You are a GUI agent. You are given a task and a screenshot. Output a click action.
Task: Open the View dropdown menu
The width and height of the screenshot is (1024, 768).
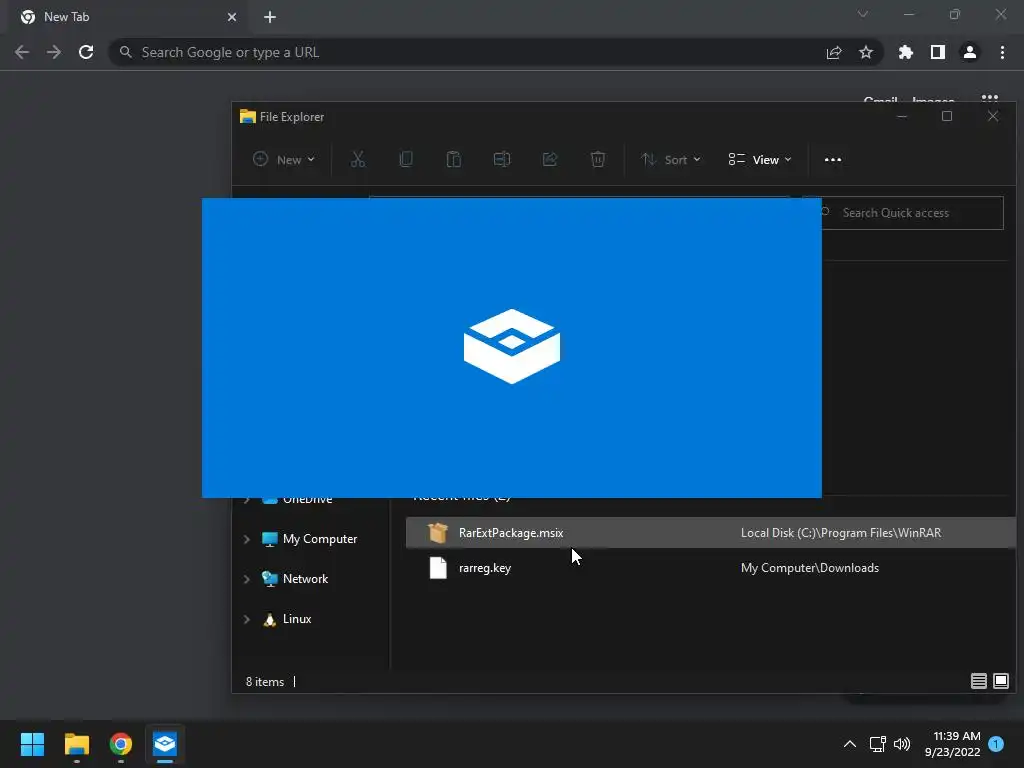tap(760, 159)
